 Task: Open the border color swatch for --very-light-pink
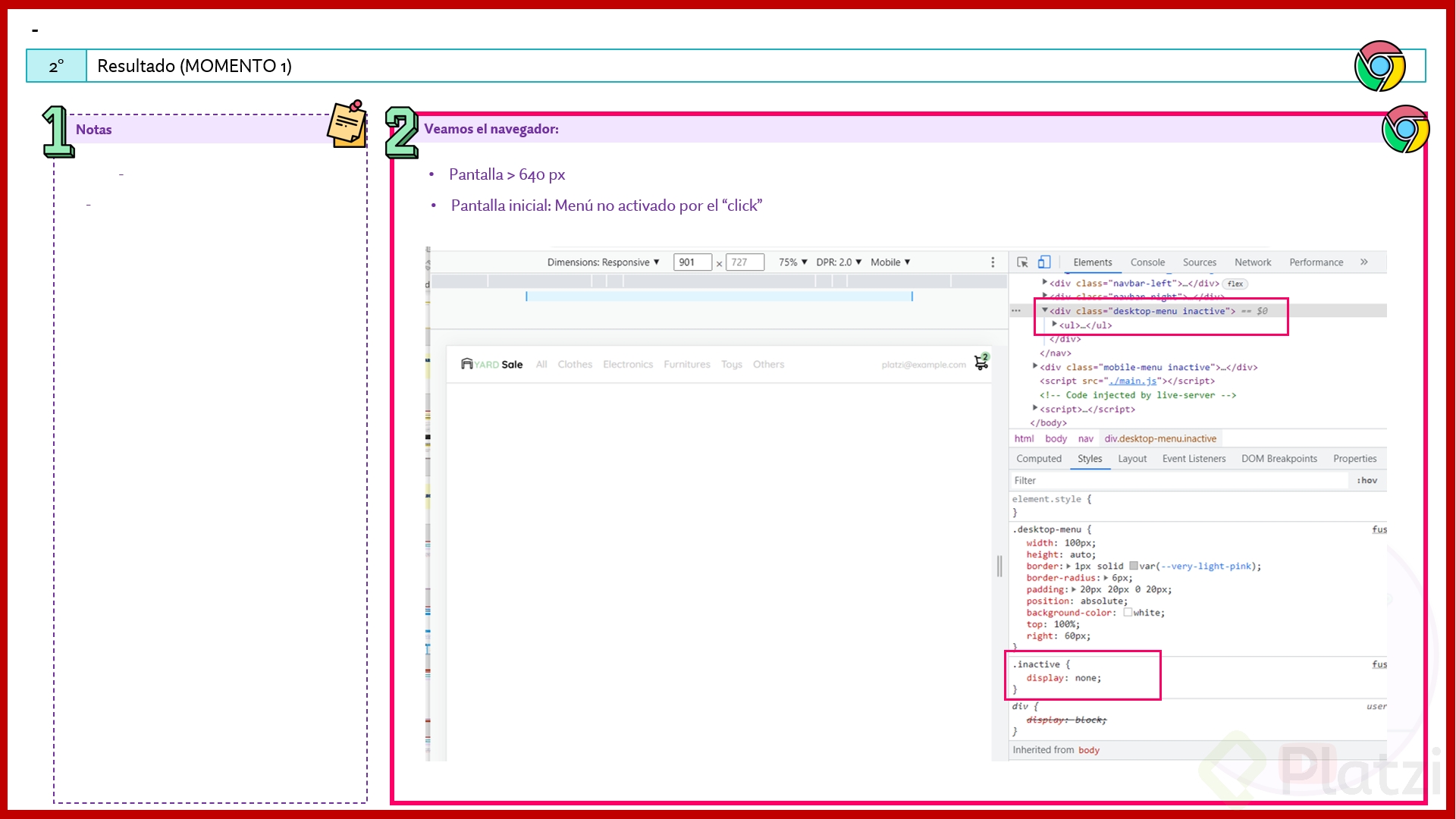[x=1134, y=566]
